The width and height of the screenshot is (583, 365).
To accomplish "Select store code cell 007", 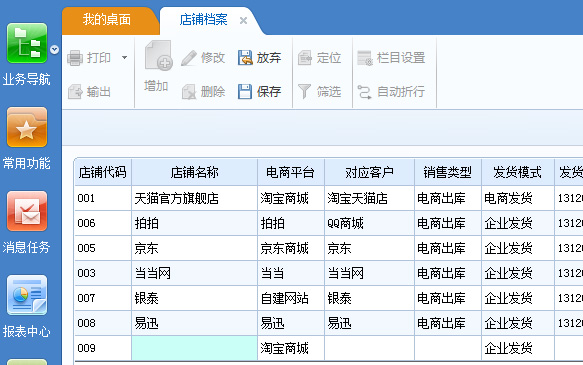I will coord(103,298).
